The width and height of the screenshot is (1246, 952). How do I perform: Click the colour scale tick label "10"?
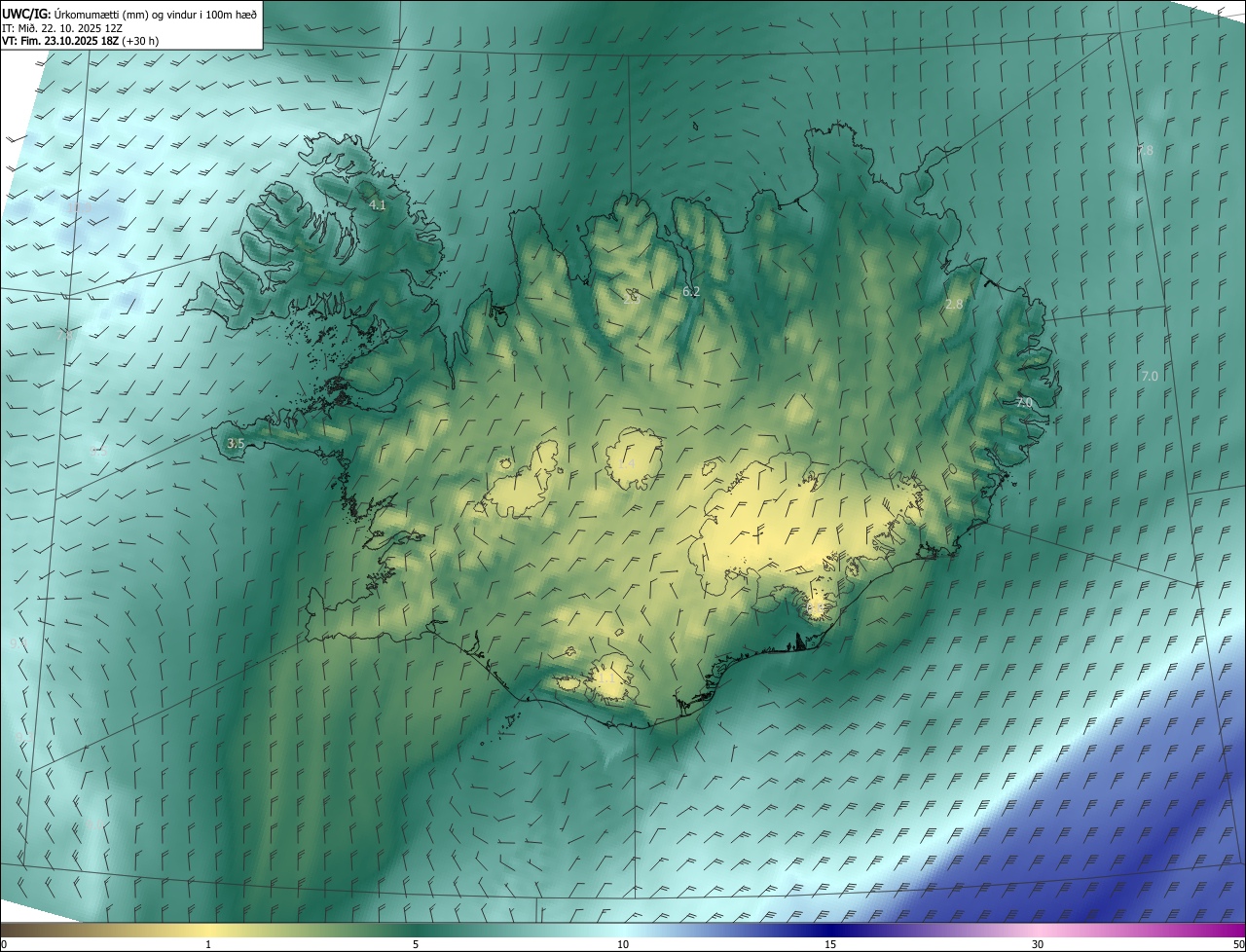(x=623, y=944)
